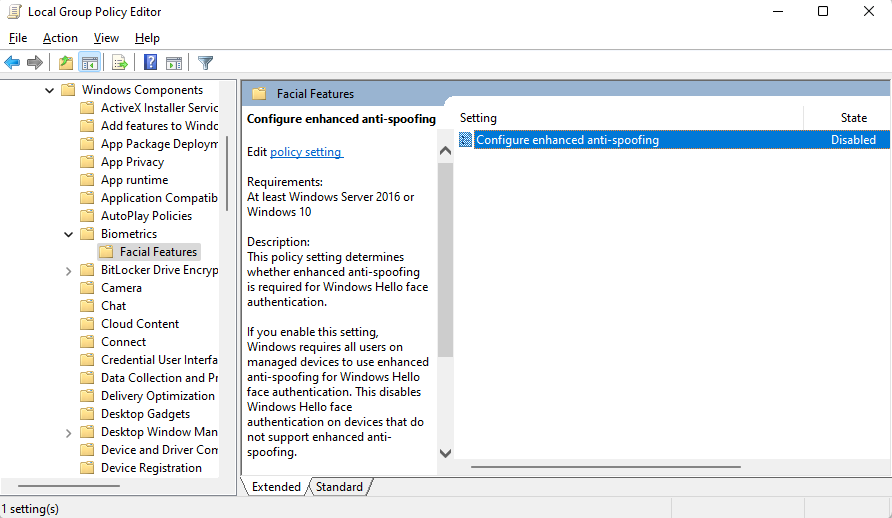This screenshot has height=518, width=892.
Task: Switch to the Standard tab
Action: point(339,487)
